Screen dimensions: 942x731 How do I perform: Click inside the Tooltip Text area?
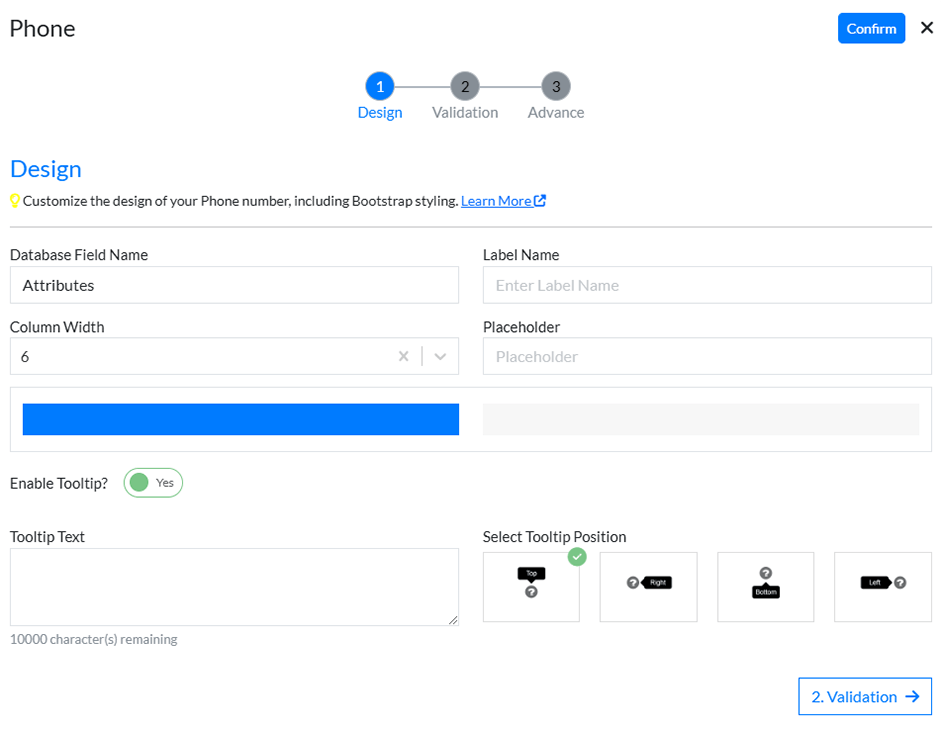(x=234, y=587)
